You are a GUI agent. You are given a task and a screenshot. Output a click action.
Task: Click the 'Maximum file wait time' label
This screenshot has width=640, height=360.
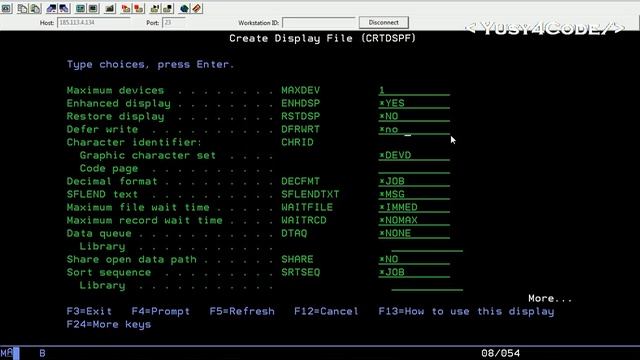[x=138, y=208]
